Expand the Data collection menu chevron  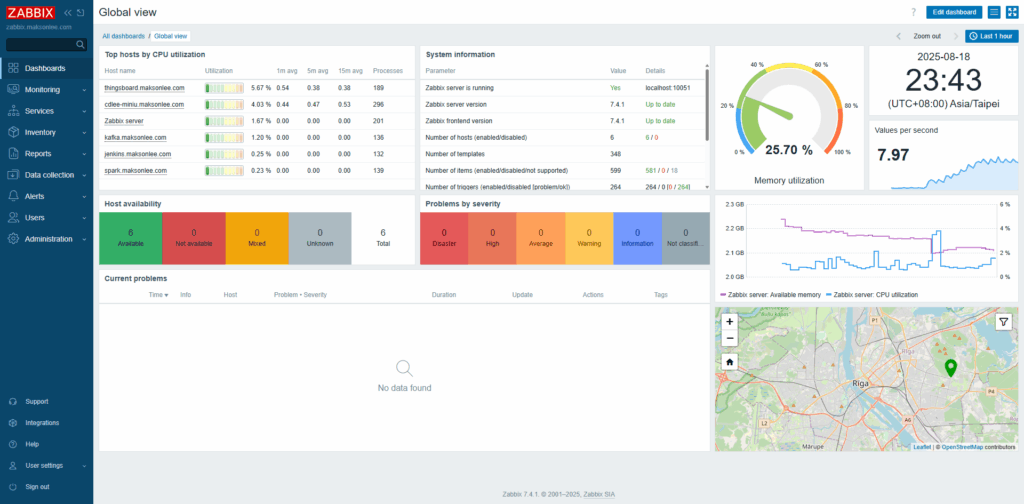tap(84, 175)
